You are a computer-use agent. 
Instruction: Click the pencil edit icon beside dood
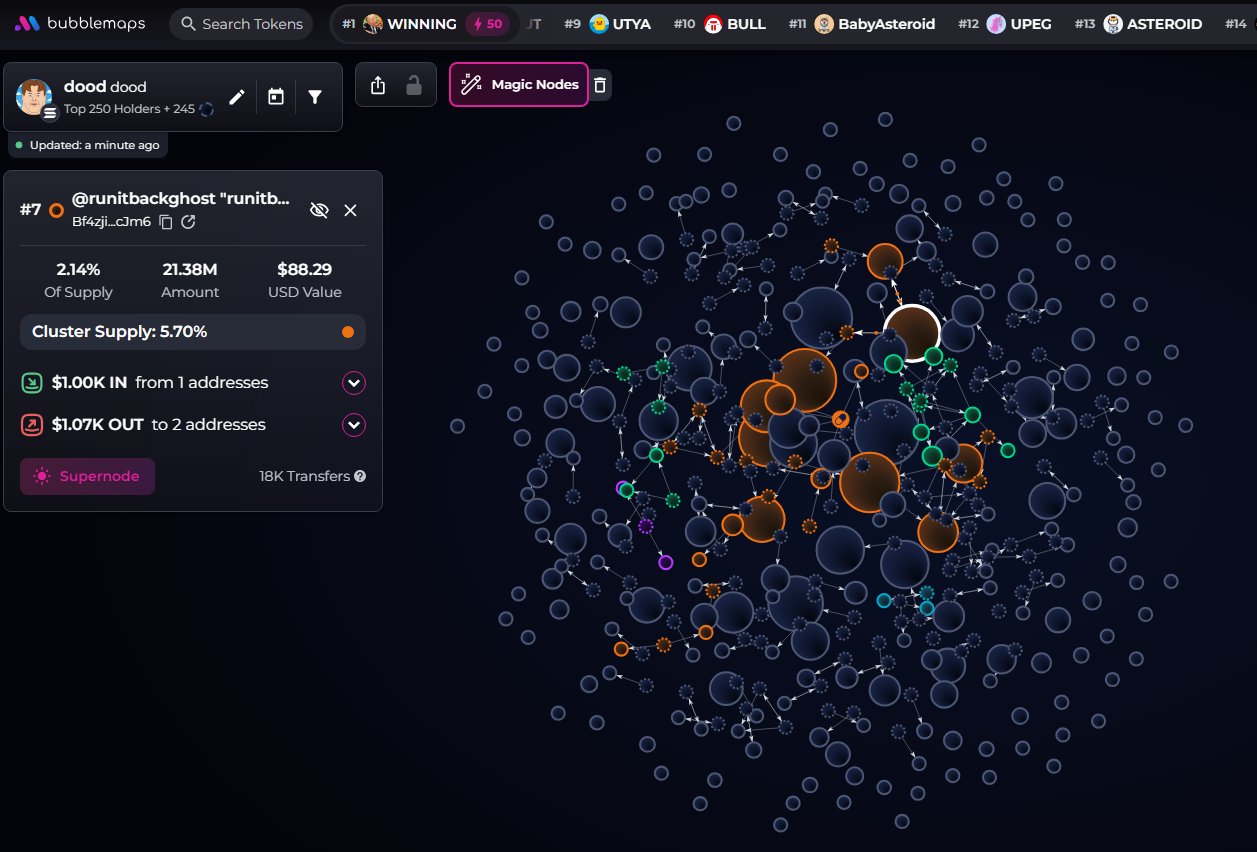pos(237,97)
